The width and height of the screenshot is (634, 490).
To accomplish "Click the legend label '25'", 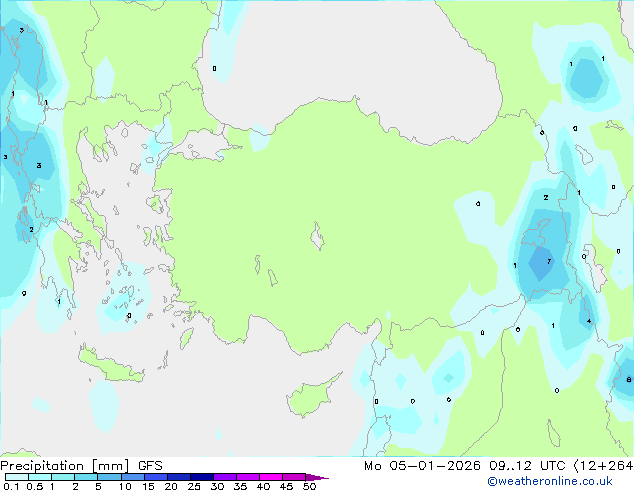I will coord(194,486).
